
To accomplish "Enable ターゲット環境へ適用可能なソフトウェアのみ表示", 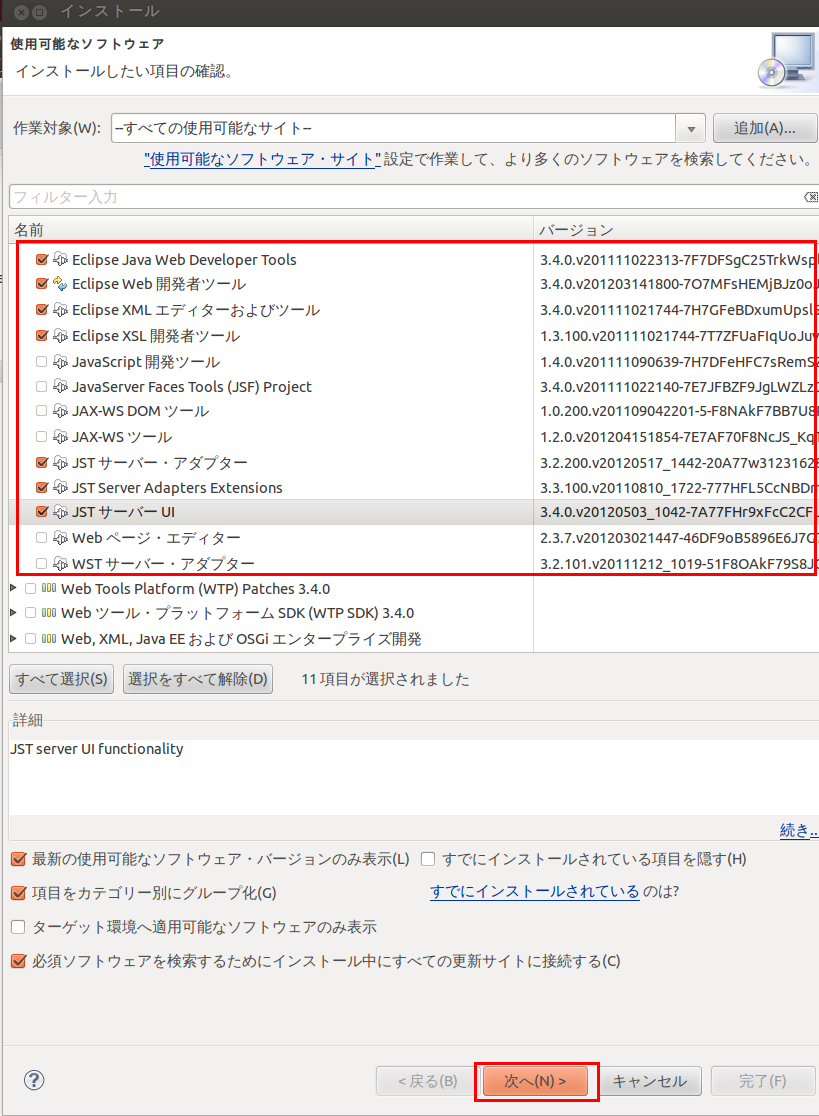I will 19,927.
